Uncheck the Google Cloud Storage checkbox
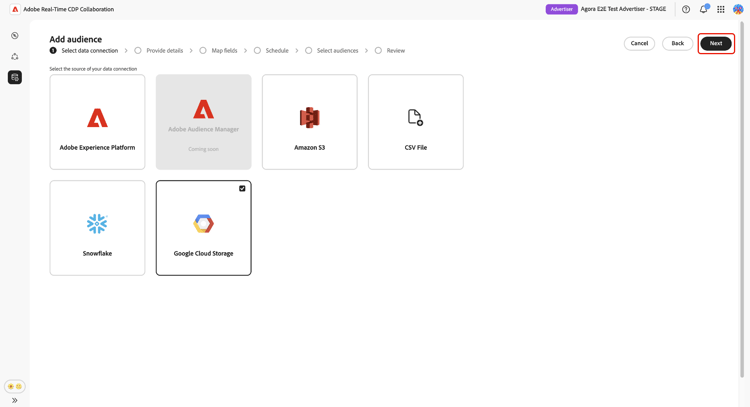 coord(242,188)
